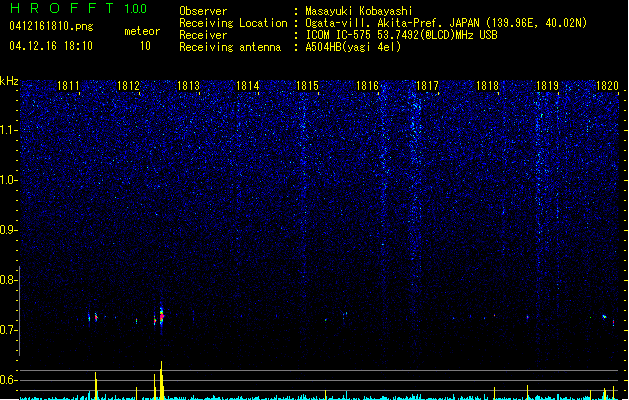629x400 pixels.
Task: Click the 1818 time marker
Action: pyautogui.click(x=487, y=86)
